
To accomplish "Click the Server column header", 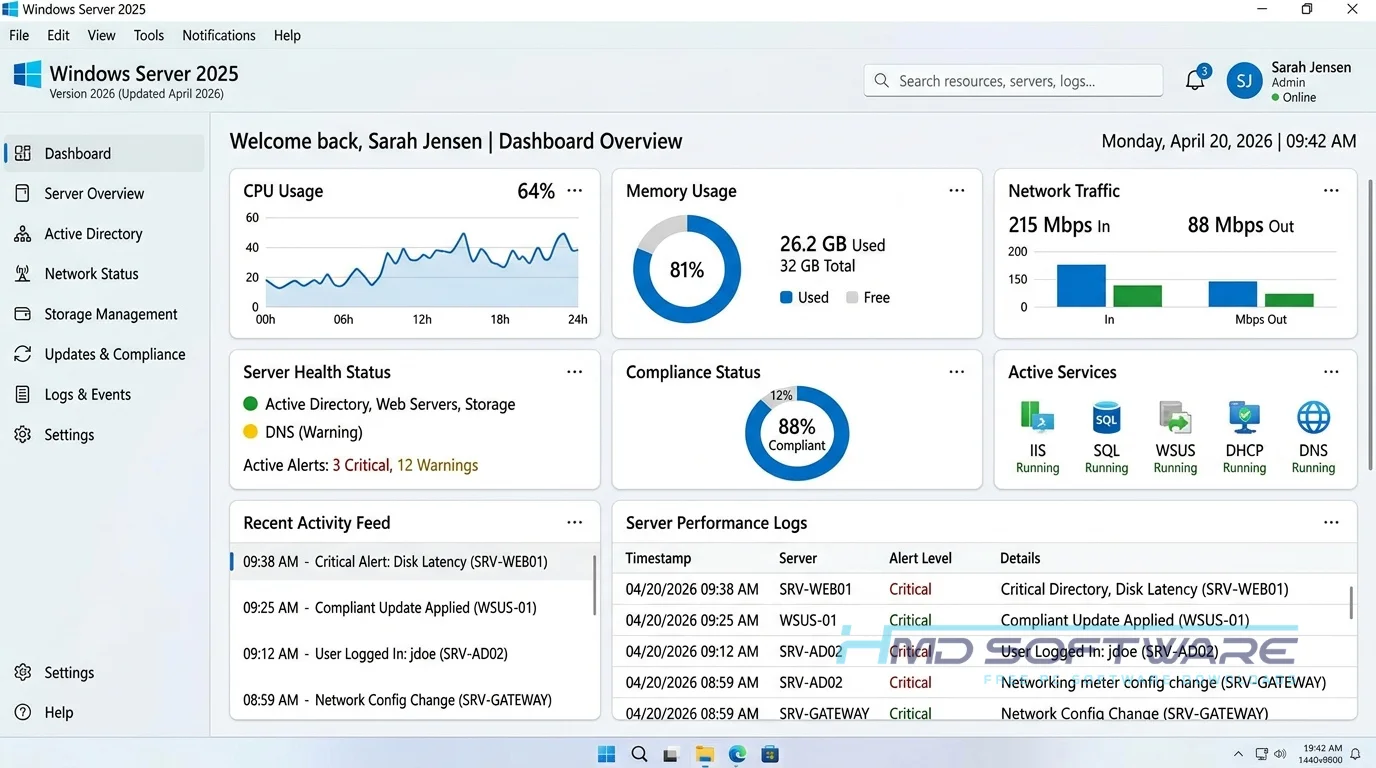I will point(798,558).
